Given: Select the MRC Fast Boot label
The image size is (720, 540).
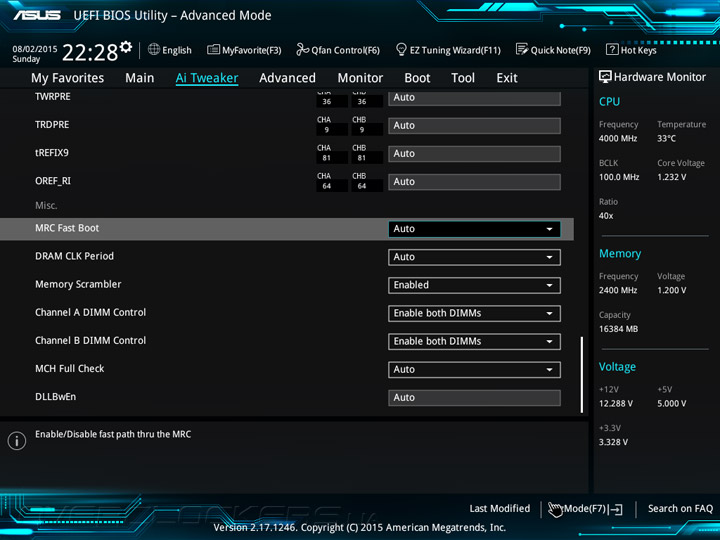Looking at the screenshot, I should [67, 228].
